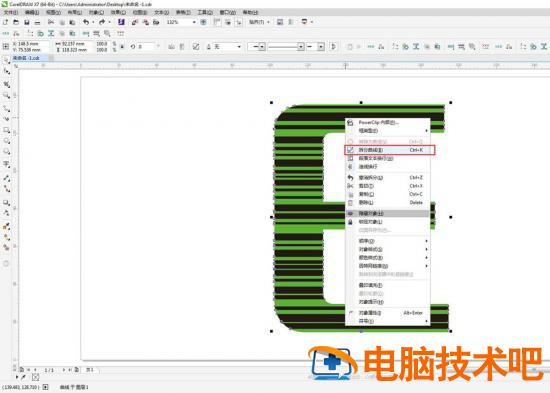Click the X position input field
This screenshot has height=393, width=550.
pos(30,44)
